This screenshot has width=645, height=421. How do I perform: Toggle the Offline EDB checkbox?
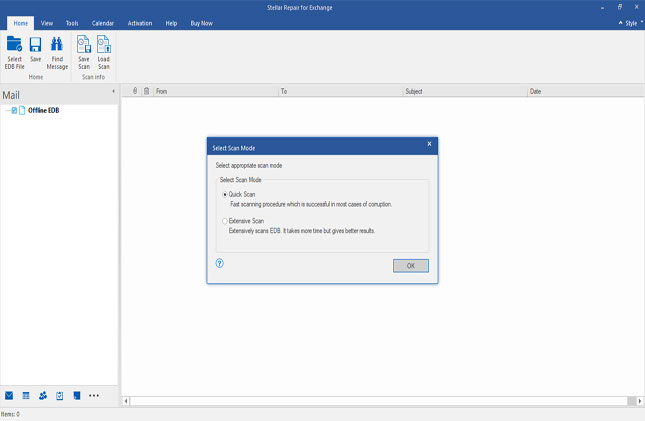(x=13, y=110)
